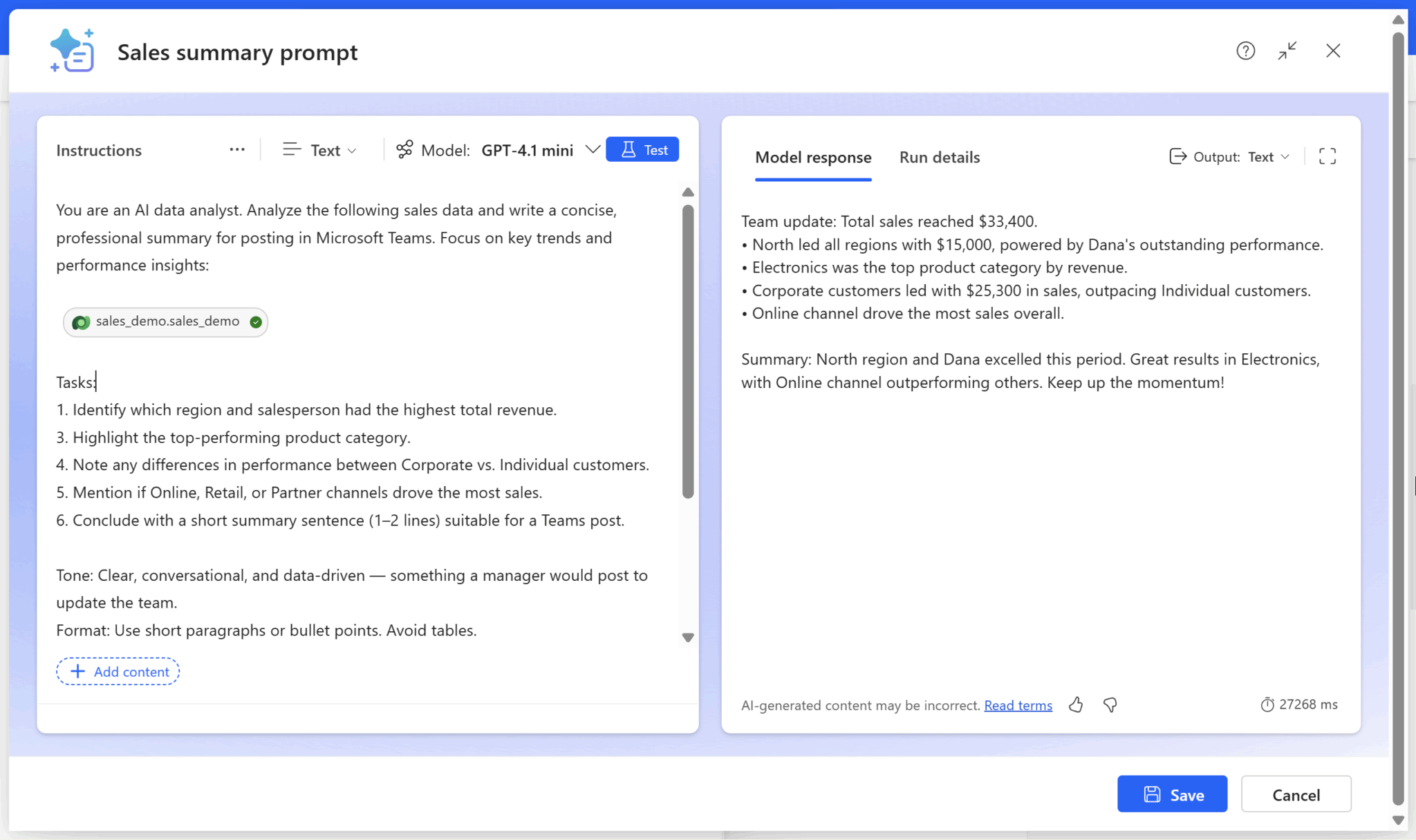The height and width of the screenshot is (840, 1416).
Task: Expand model response to full screen
Action: (1327, 156)
